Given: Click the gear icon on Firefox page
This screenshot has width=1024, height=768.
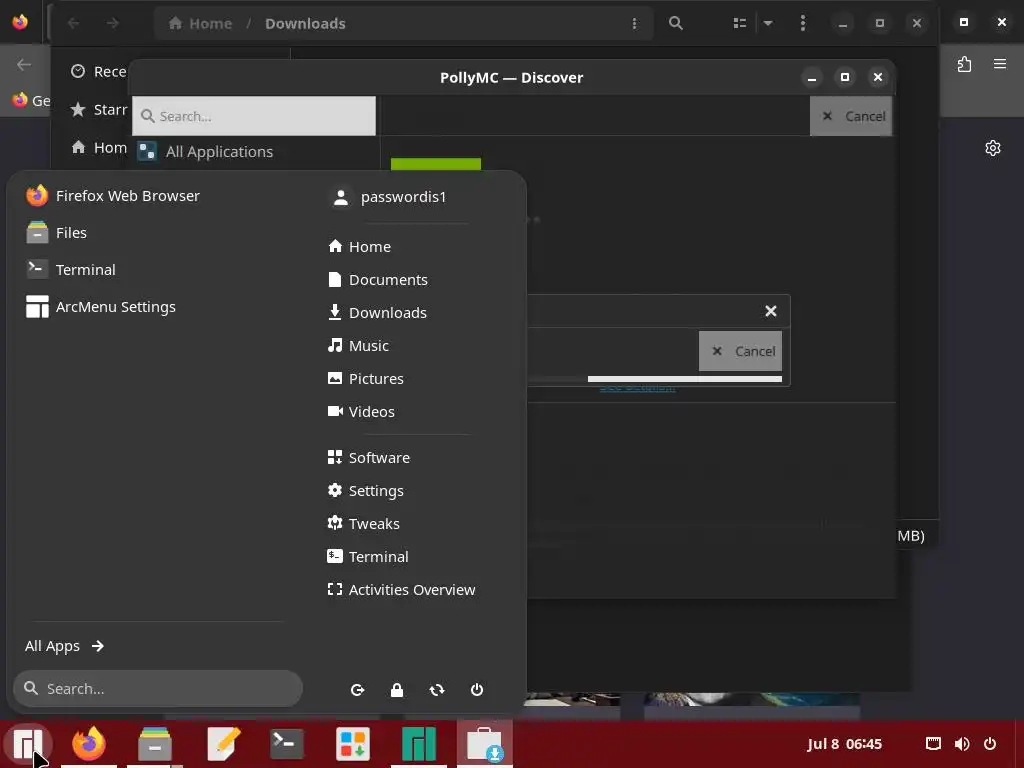Looking at the screenshot, I should click(993, 148).
